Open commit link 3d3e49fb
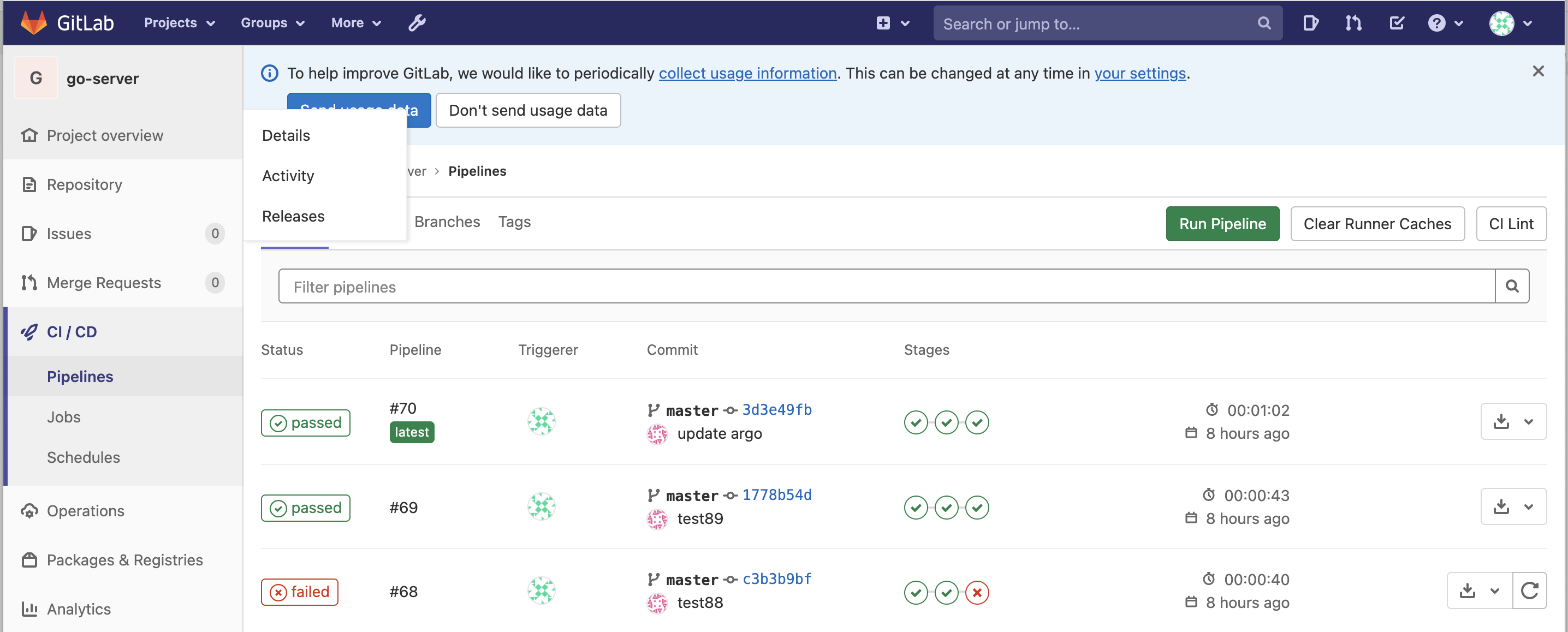Screen dimensions: 1568x632 coord(777,409)
